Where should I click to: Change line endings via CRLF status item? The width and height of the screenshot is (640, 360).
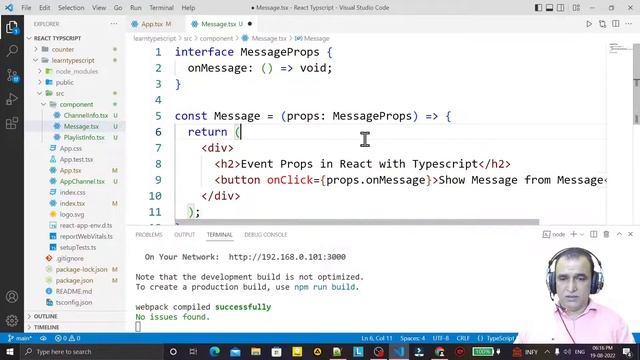click(x=463, y=338)
